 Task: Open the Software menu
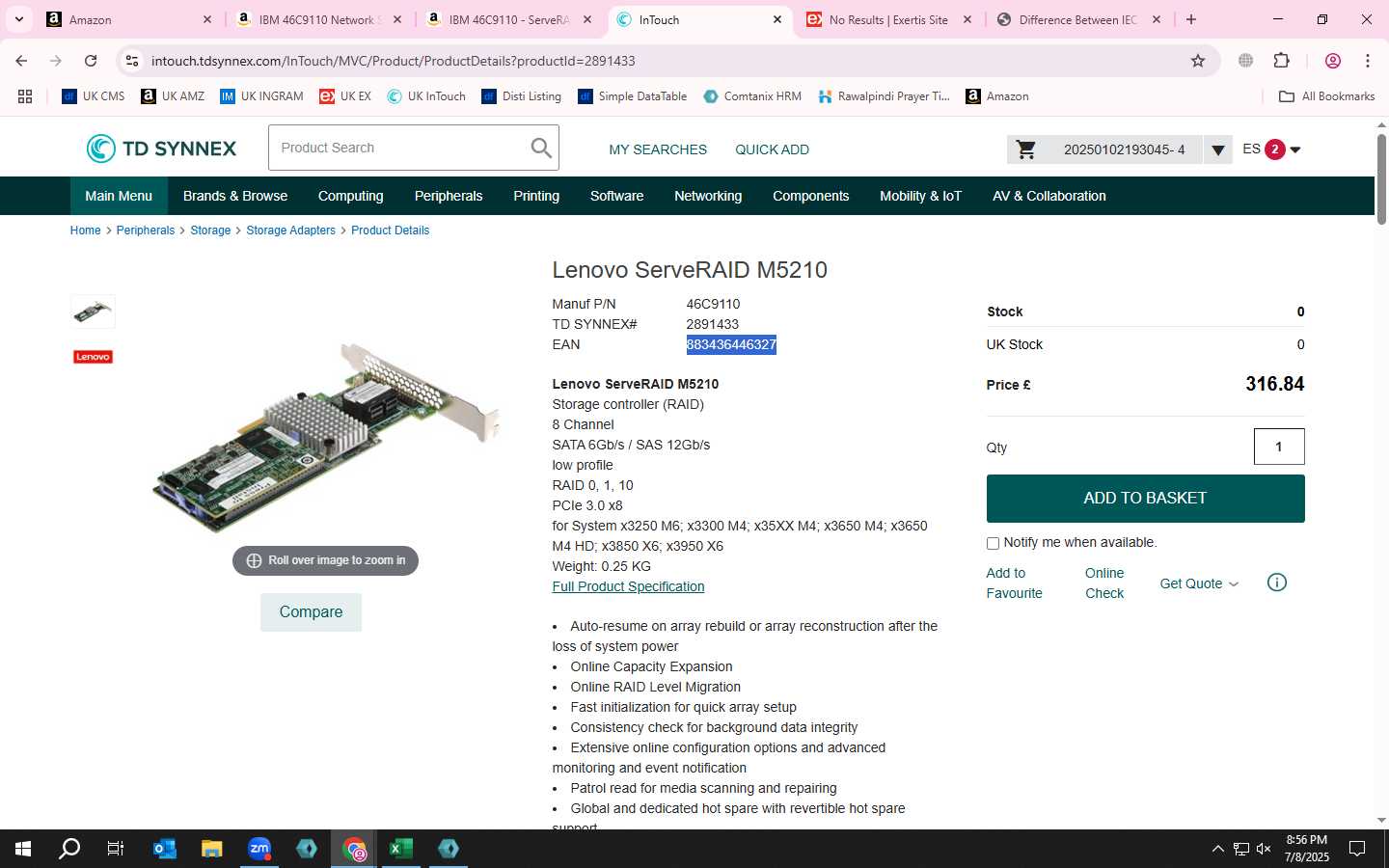(x=617, y=196)
